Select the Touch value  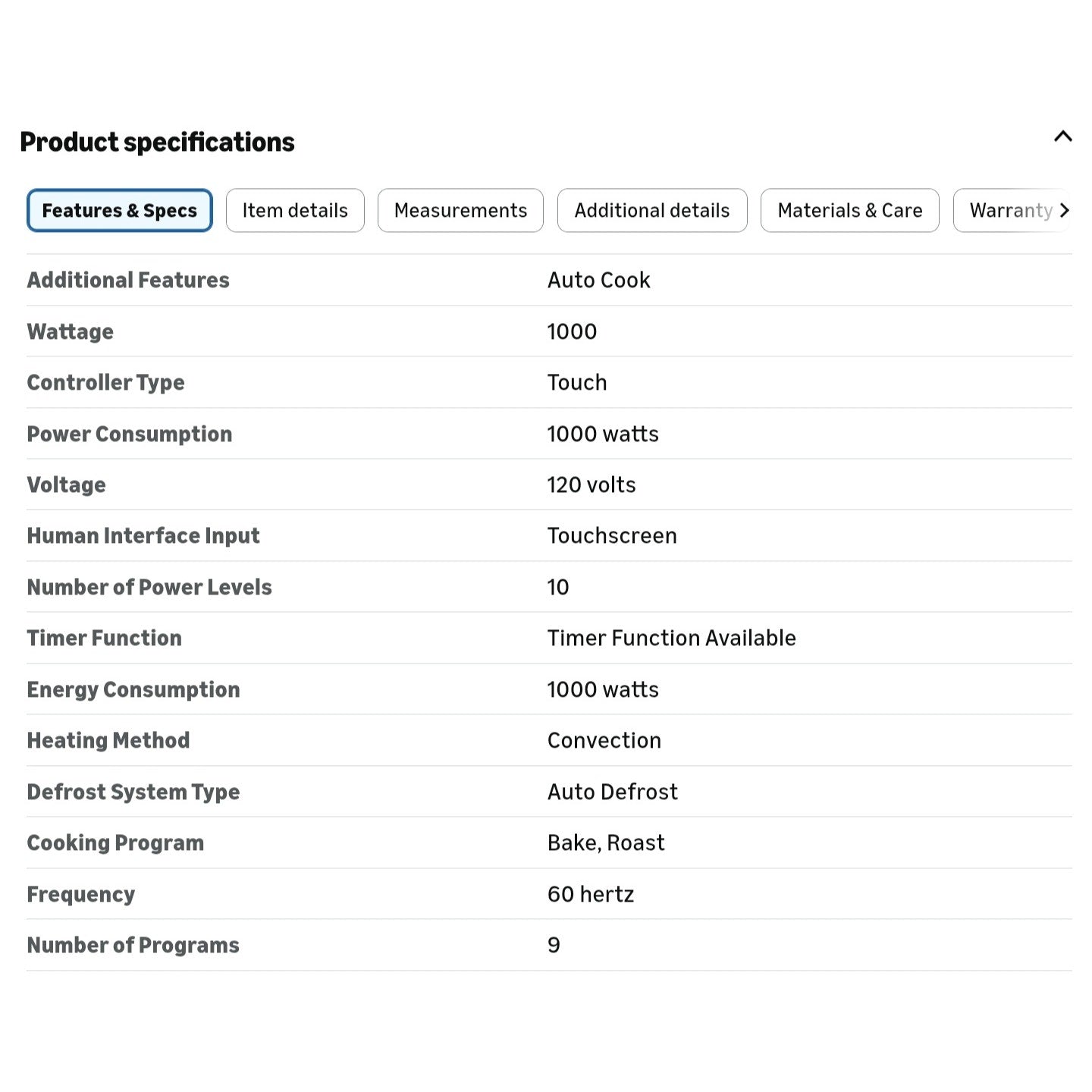point(577,382)
